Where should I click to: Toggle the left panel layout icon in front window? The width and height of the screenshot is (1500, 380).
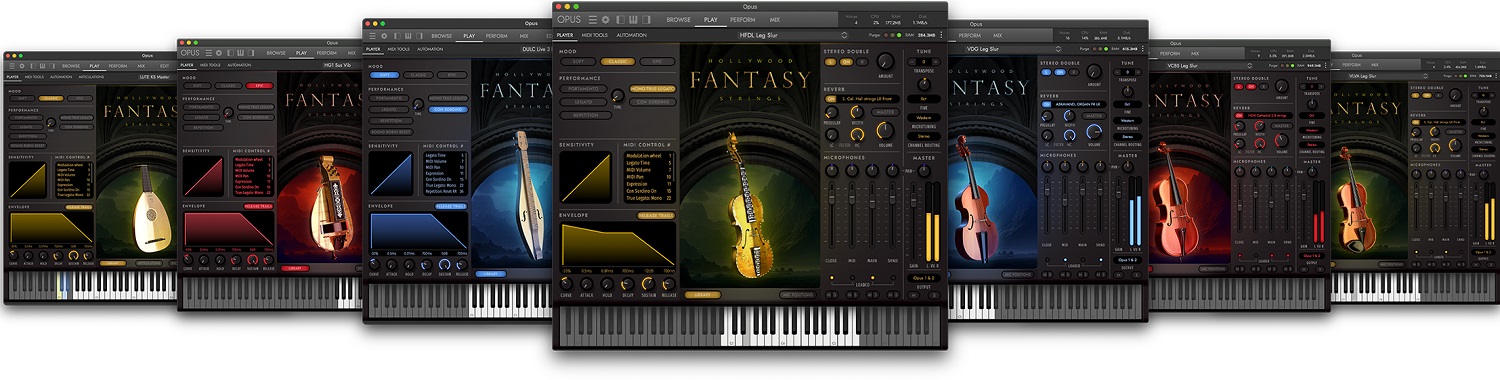620,19
